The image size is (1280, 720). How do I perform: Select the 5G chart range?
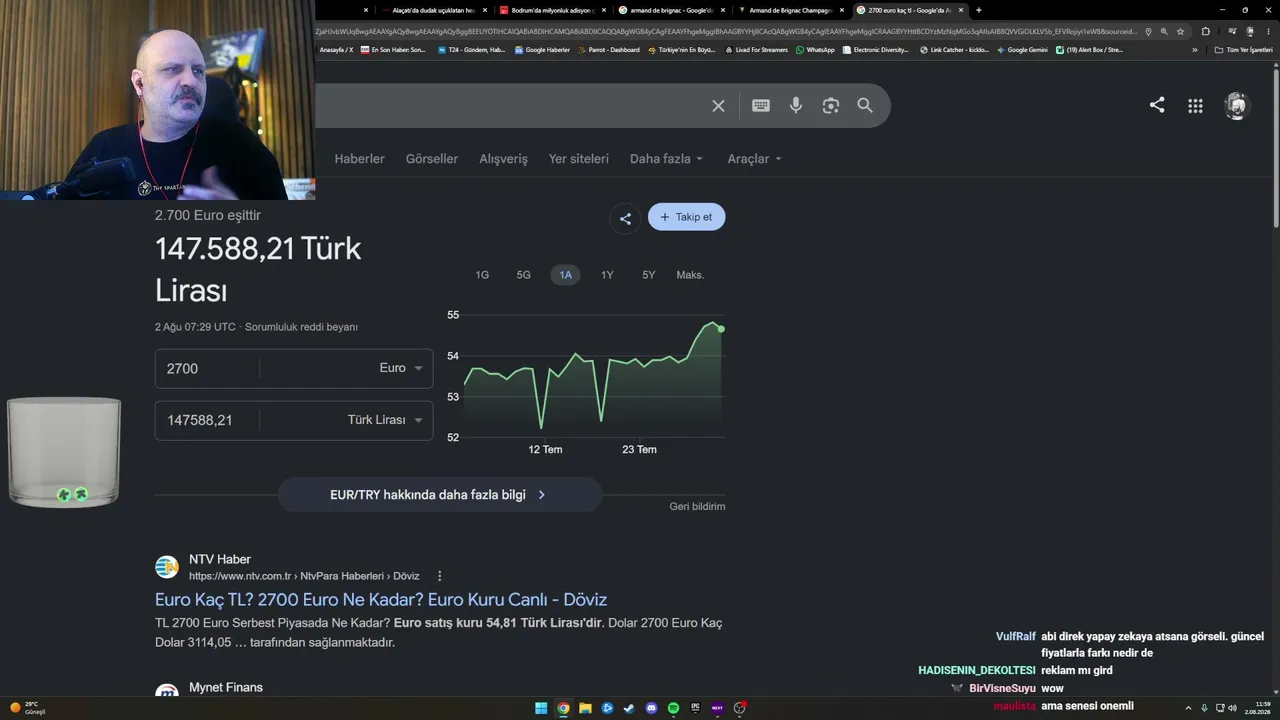tap(524, 275)
